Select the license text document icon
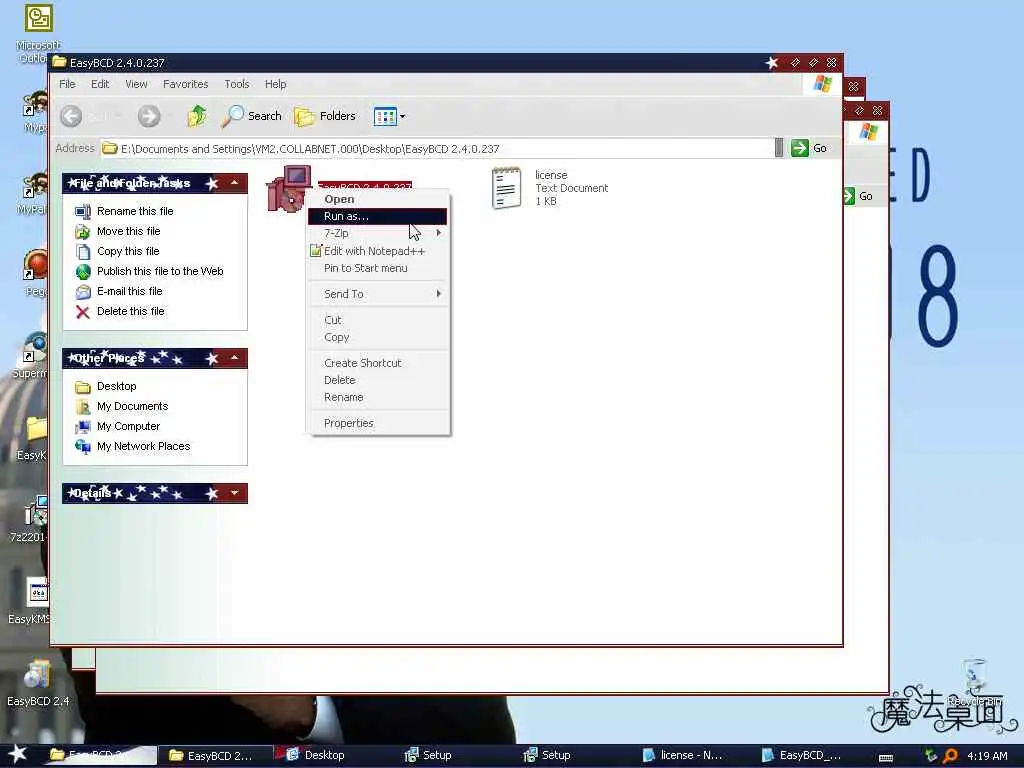1024x768 pixels. (x=506, y=188)
